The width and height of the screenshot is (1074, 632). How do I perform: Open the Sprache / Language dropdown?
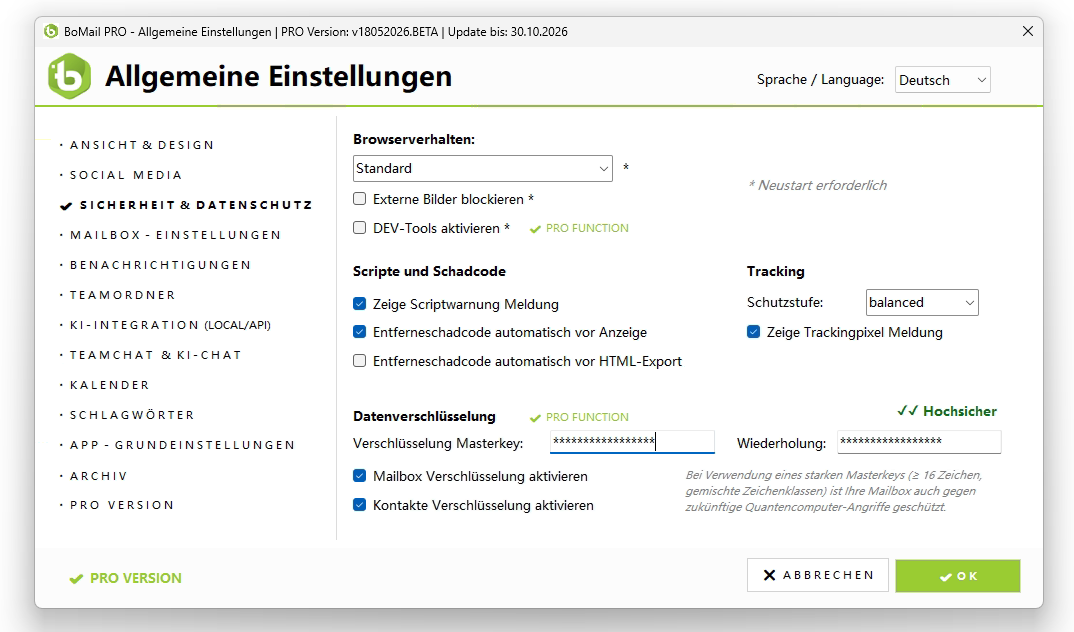[942, 80]
